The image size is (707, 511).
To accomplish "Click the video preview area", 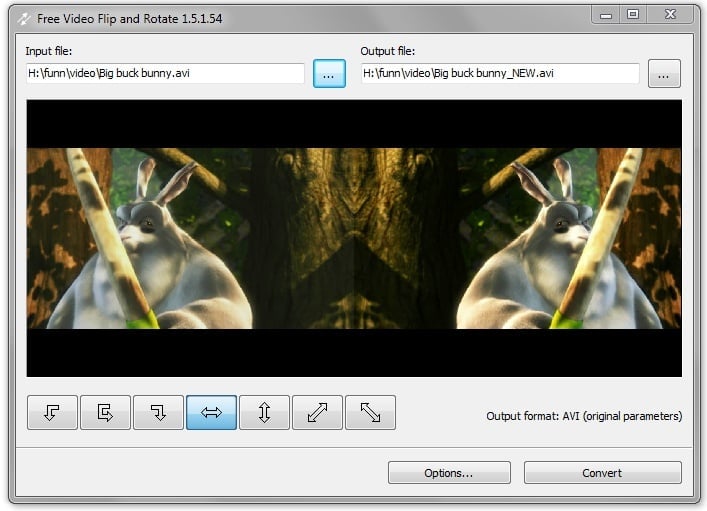I will [x=354, y=238].
